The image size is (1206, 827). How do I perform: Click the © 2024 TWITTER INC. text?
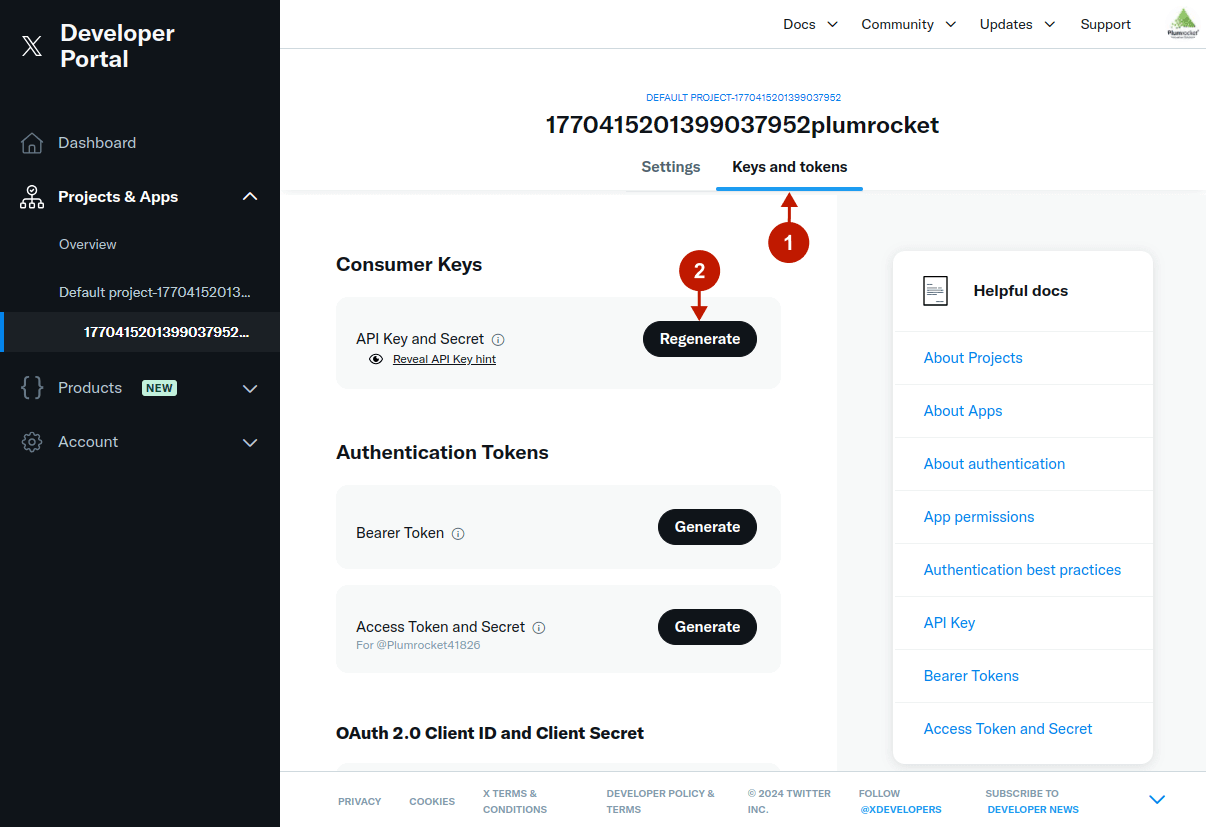pyautogui.click(x=789, y=801)
